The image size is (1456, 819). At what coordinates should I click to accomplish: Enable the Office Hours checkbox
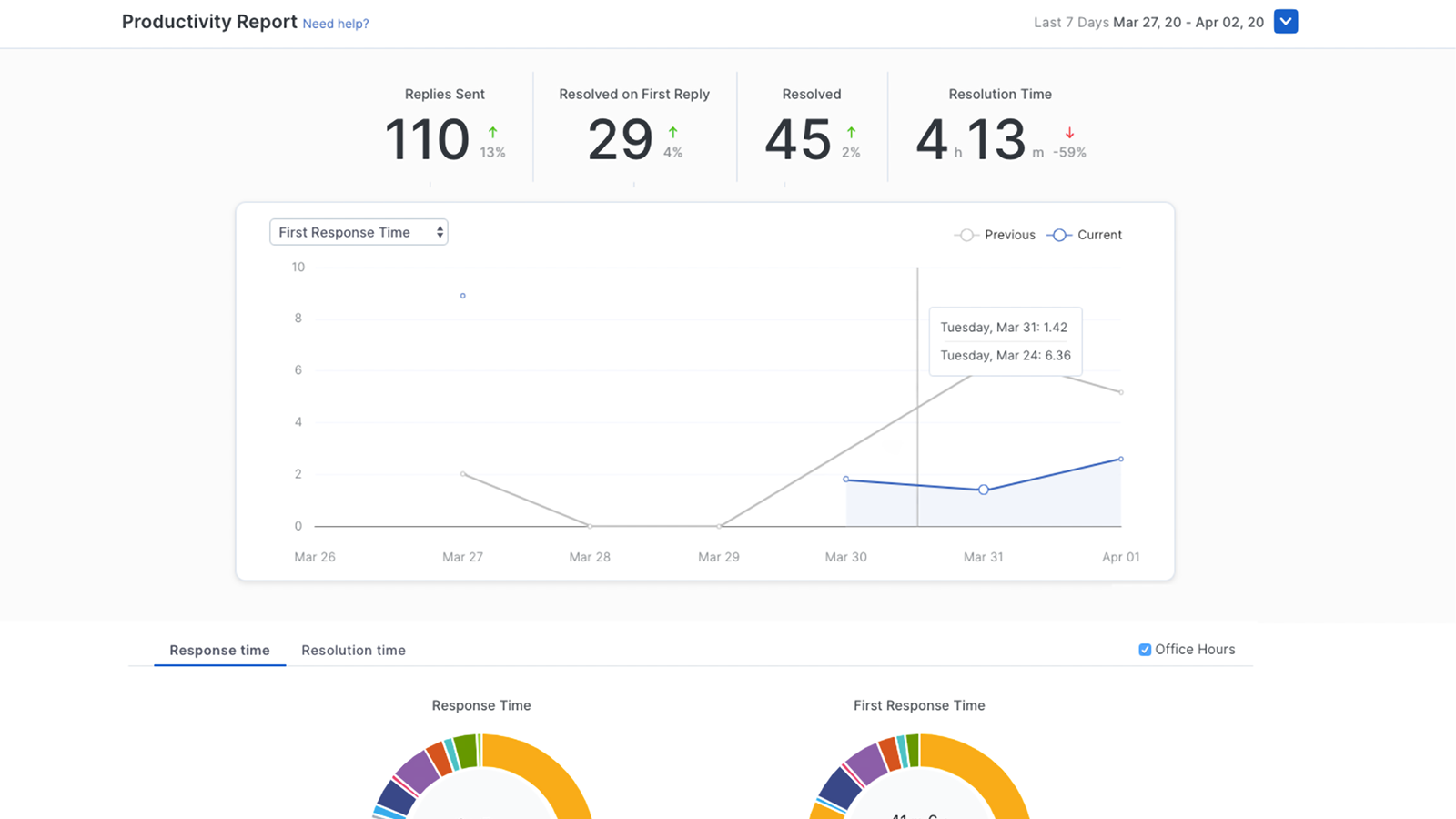1144,649
